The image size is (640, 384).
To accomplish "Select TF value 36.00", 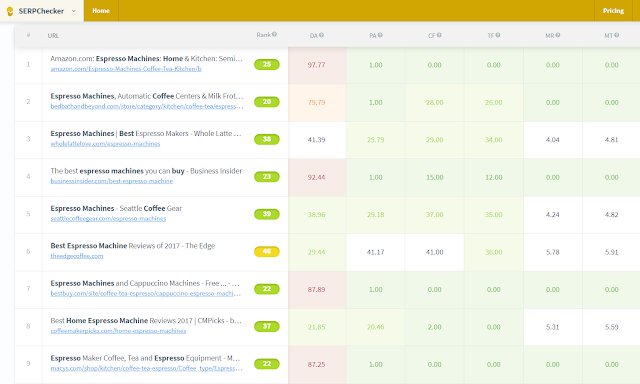I will pos(493,252).
